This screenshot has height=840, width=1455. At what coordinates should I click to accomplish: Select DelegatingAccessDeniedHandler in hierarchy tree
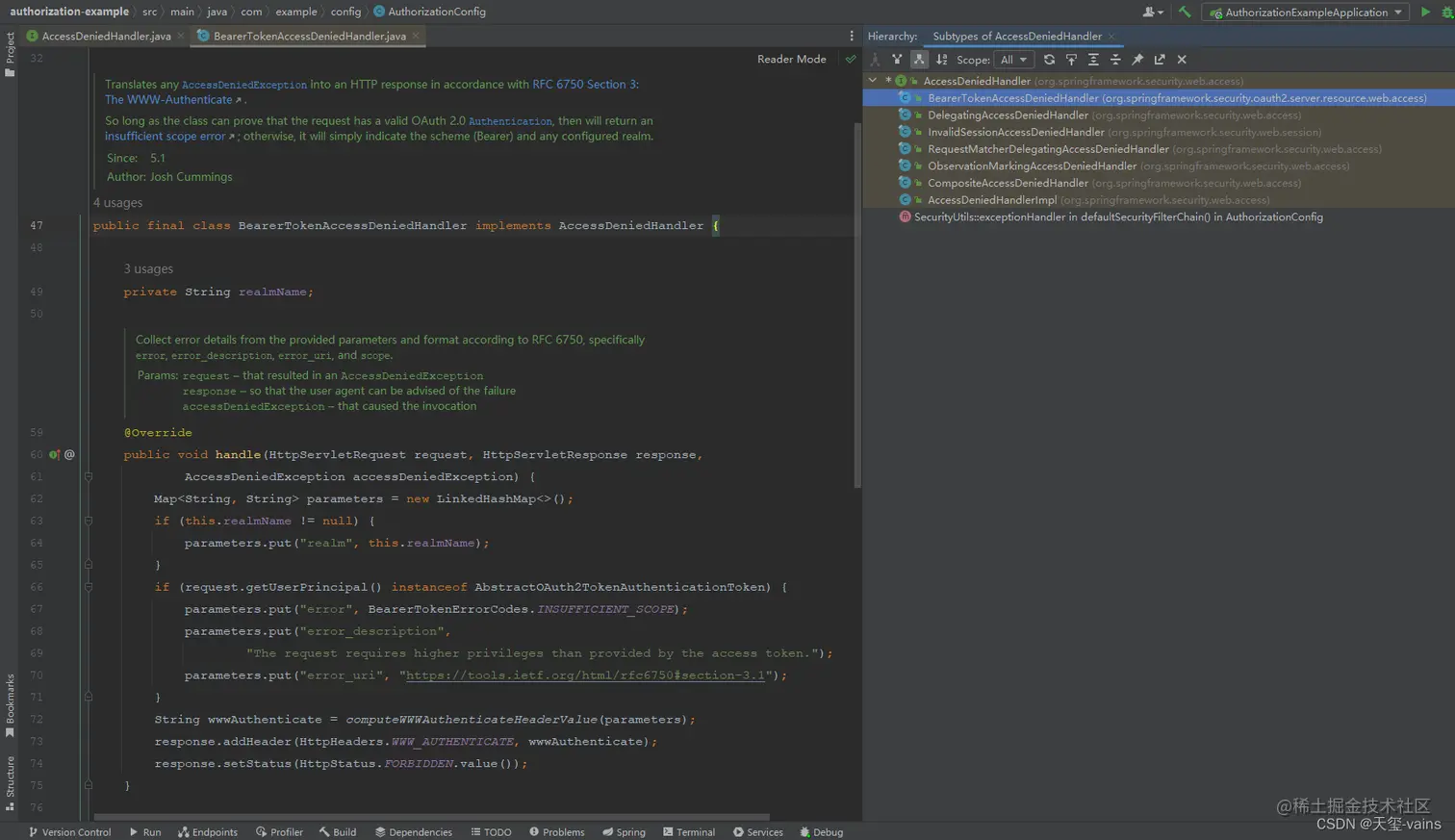(1159, 115)
